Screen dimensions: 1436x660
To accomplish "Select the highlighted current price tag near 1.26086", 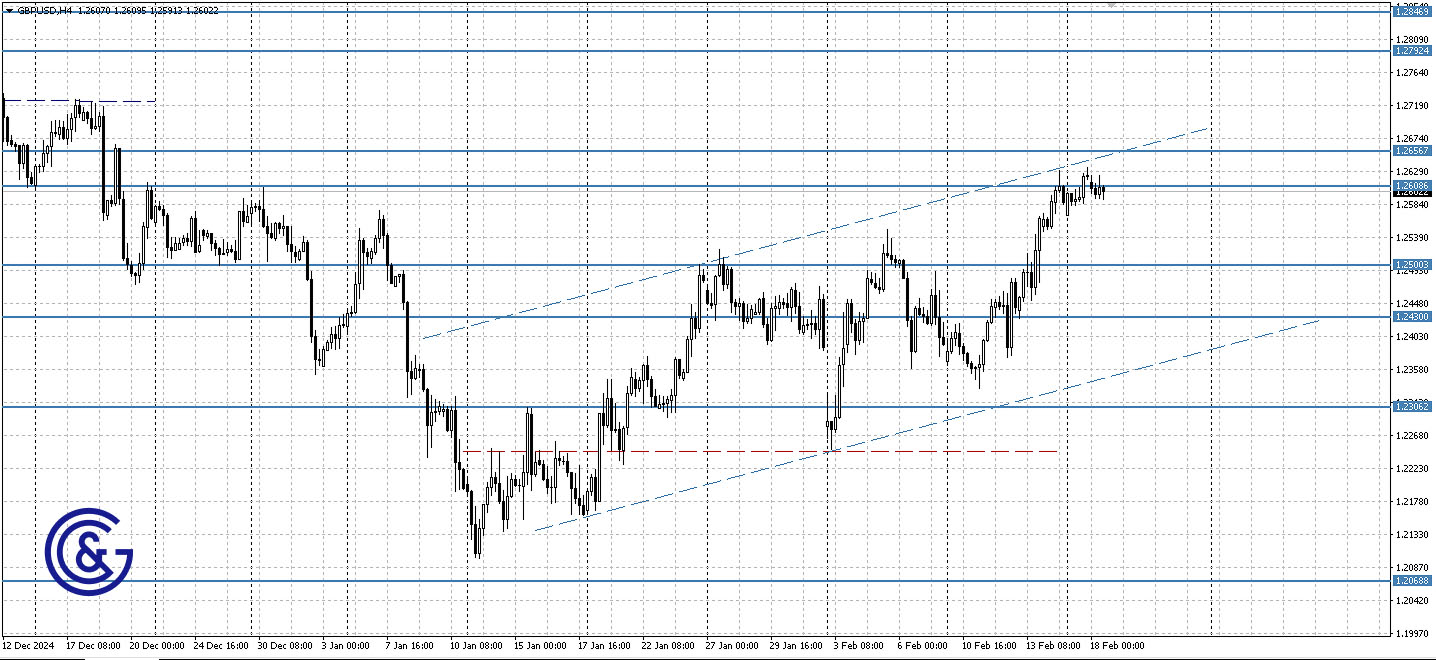I will (1414, 186).
